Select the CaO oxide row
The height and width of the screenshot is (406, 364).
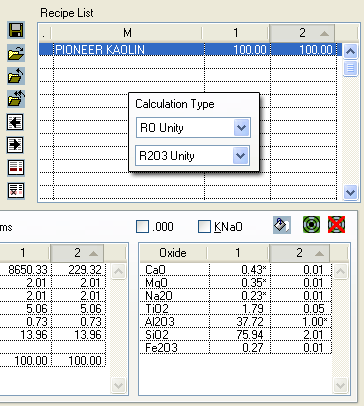click(x=236, y=270)
